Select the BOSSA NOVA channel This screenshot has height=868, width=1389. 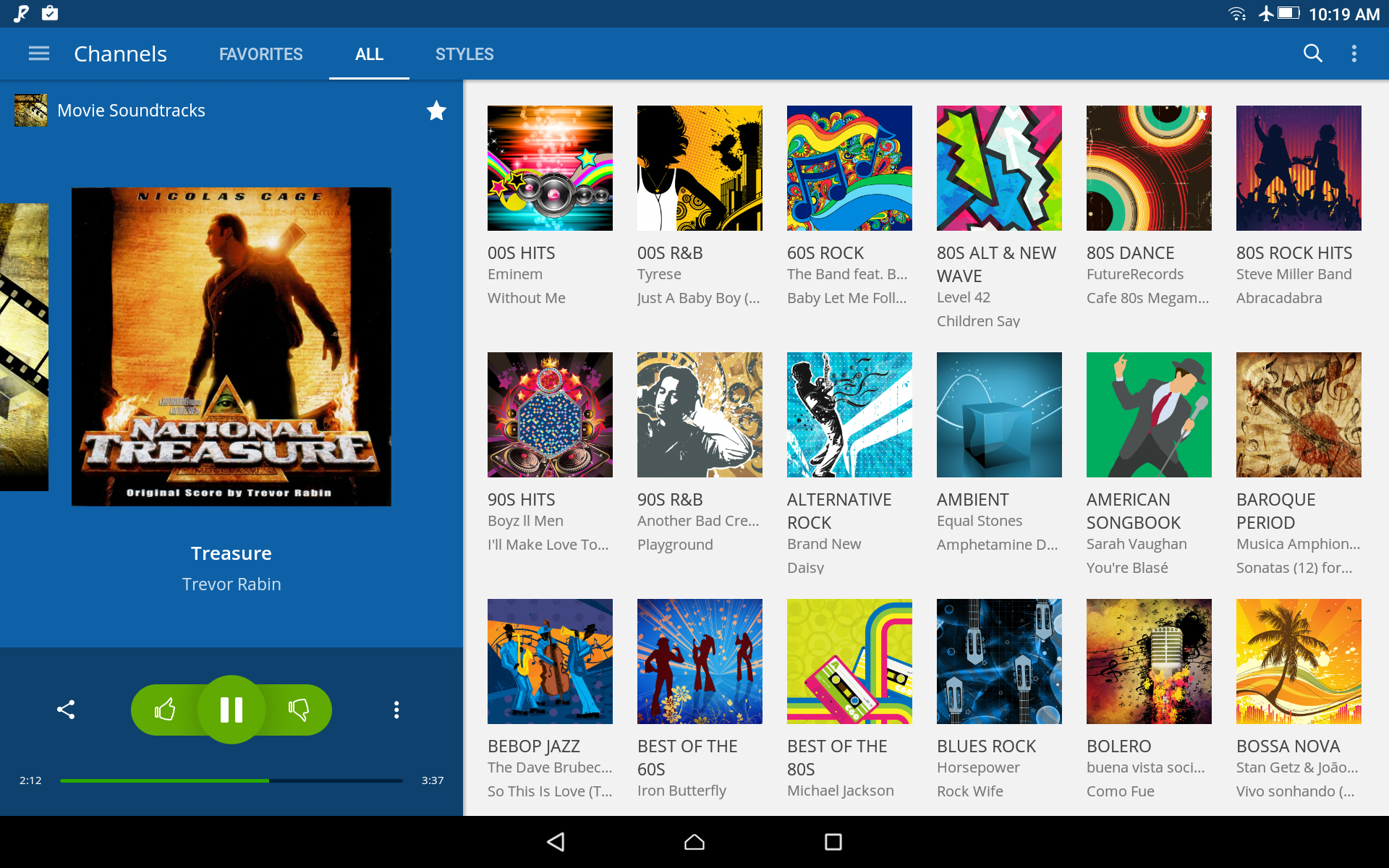click(1298, 660)
